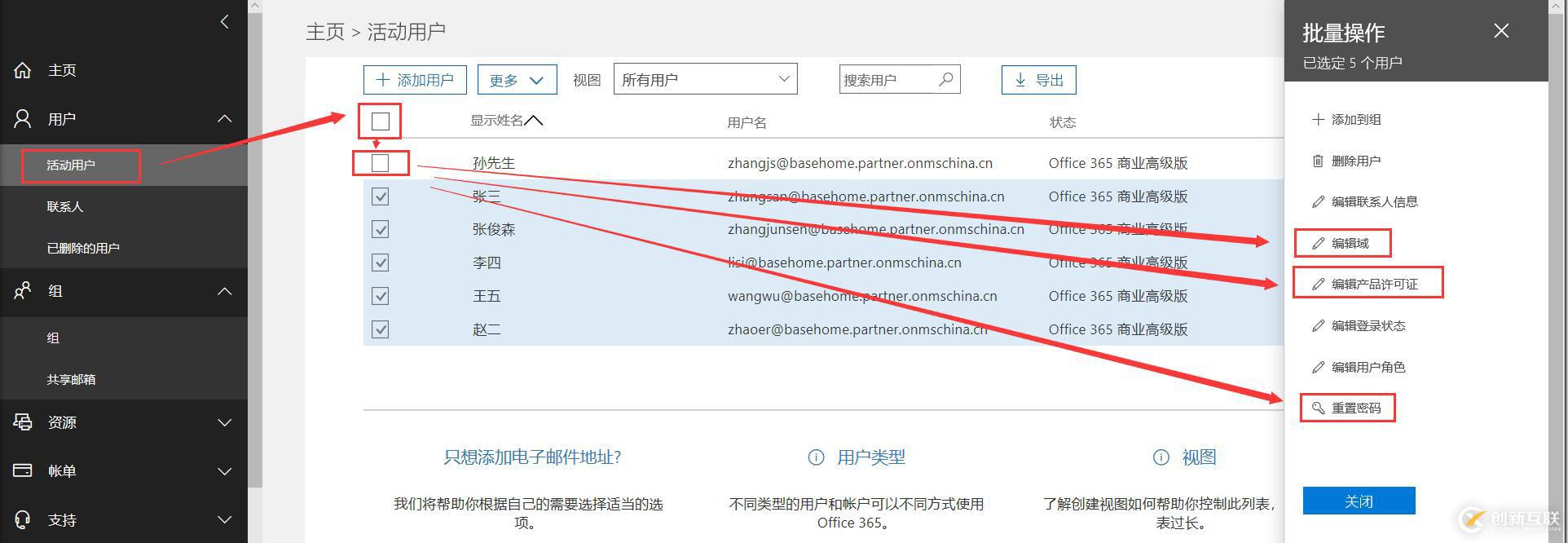
Task: Select the user person icon in the sidebar
Action: pos(23,119)
